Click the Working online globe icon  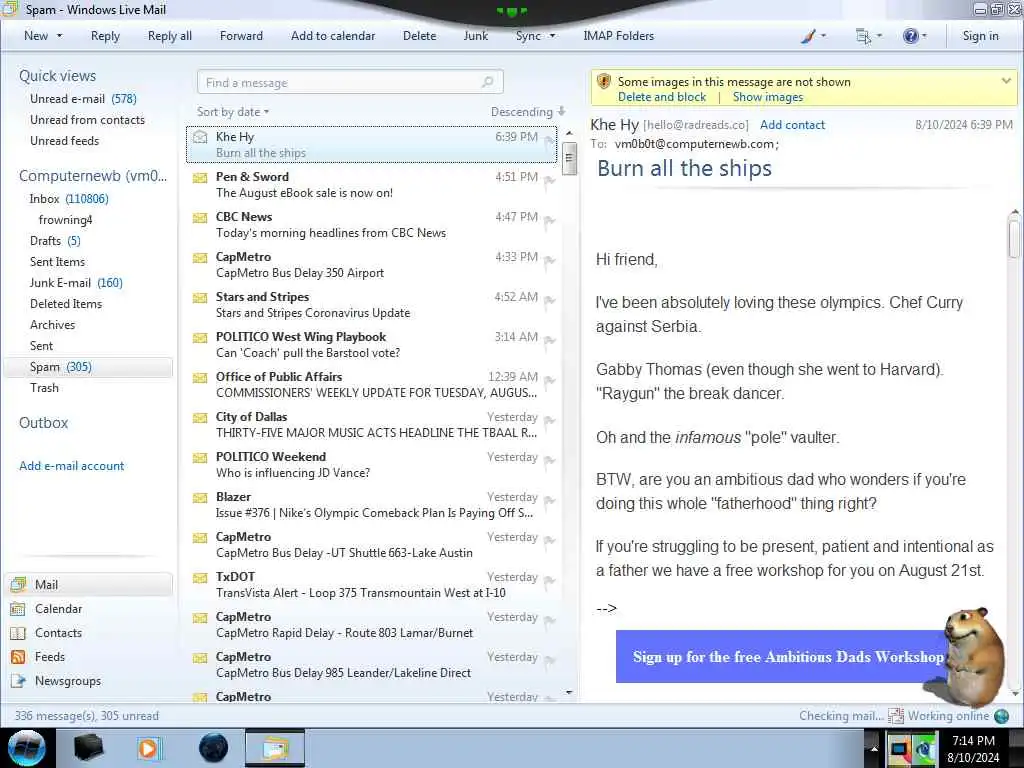tap(1001, 716)
